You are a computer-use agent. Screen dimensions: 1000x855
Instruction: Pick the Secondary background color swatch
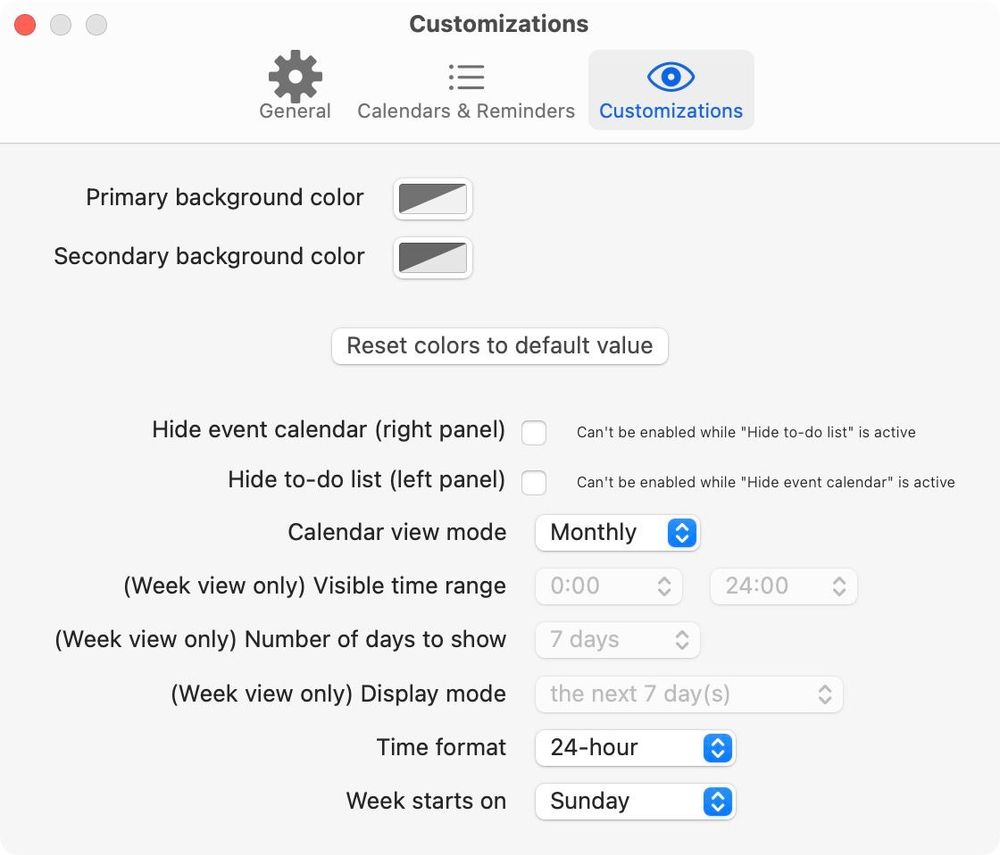tap(432, 257)
